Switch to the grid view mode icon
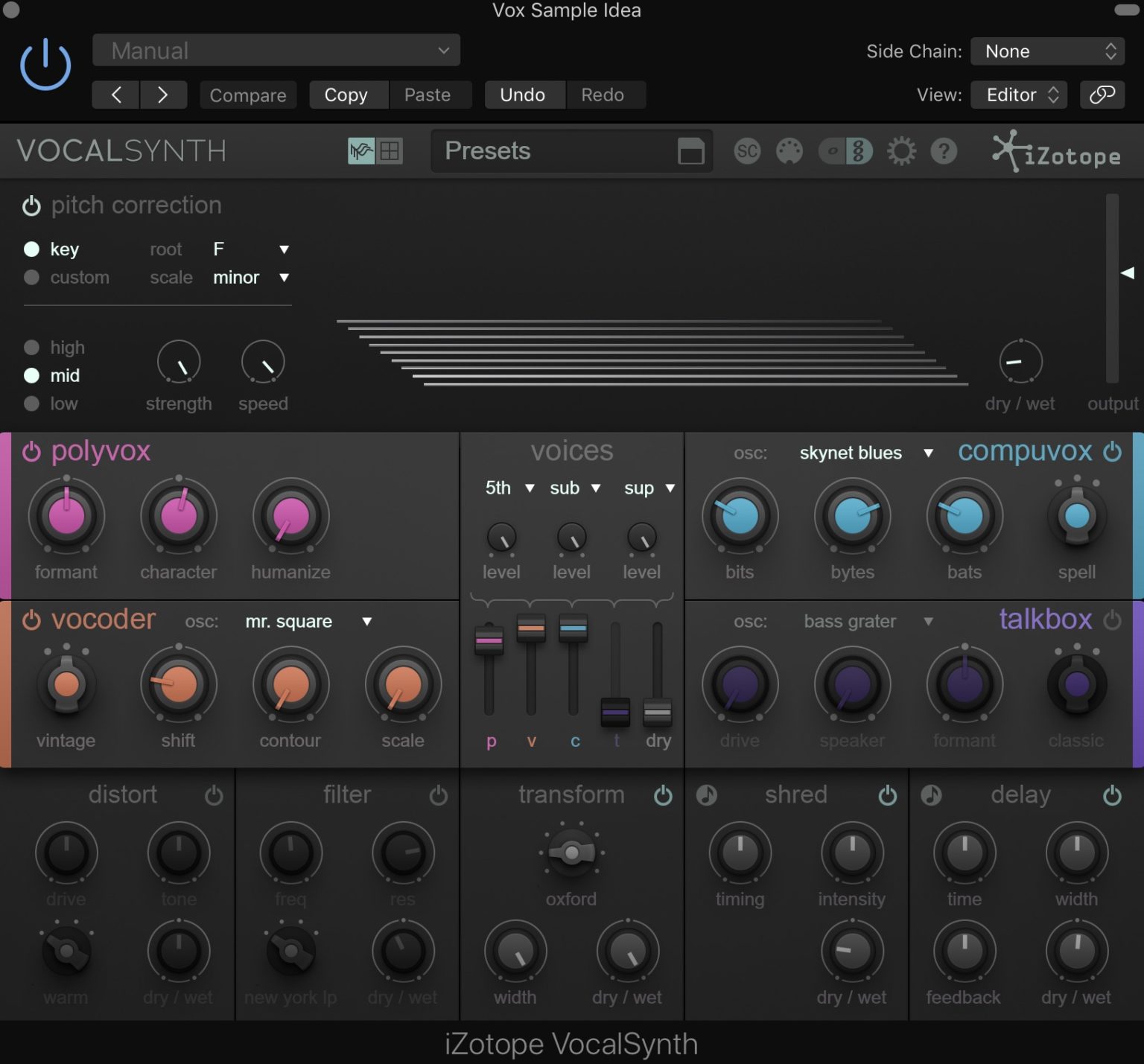 [390, 151]
